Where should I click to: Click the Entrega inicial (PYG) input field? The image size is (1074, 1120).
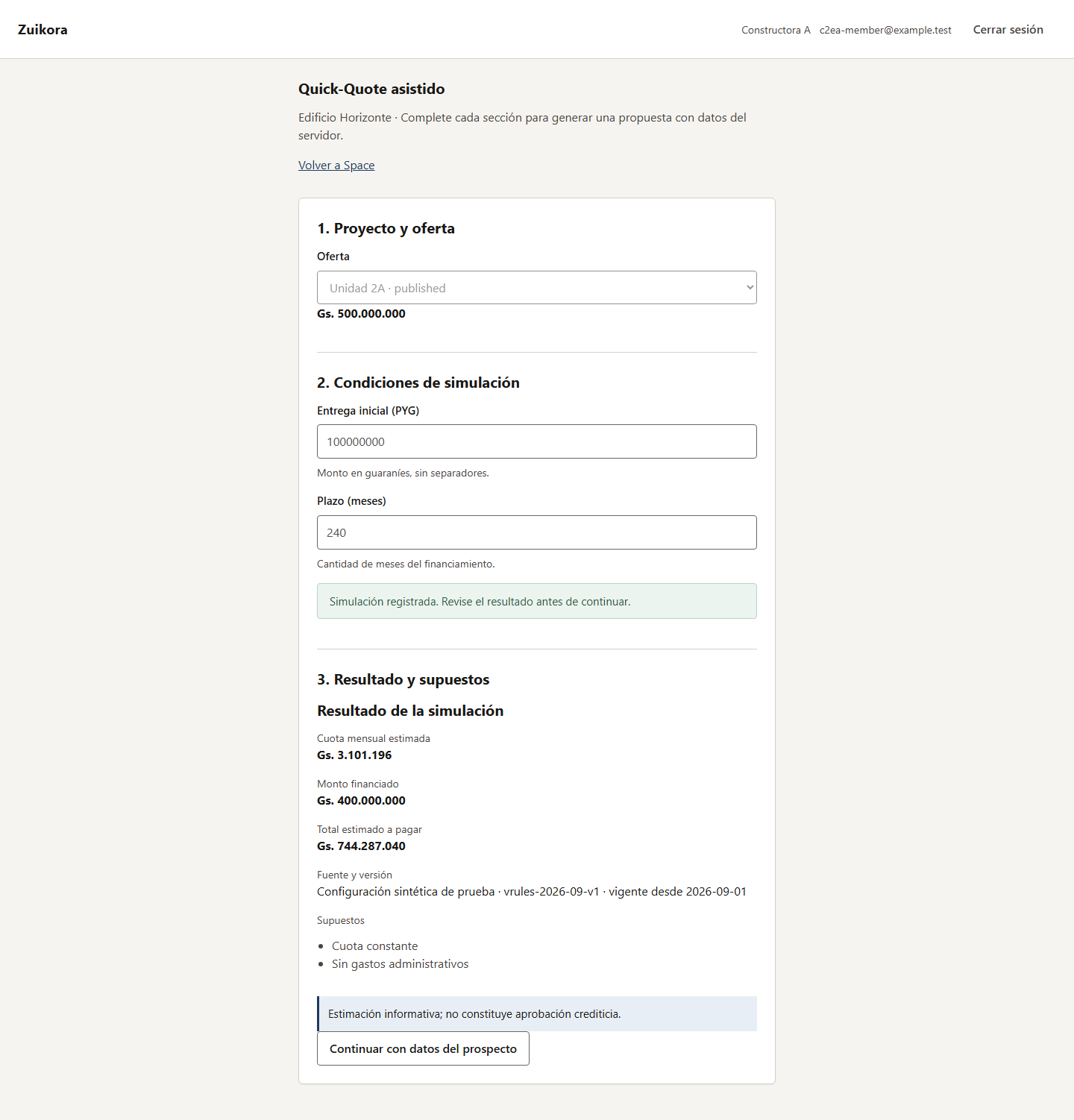(x=537, y=441)
